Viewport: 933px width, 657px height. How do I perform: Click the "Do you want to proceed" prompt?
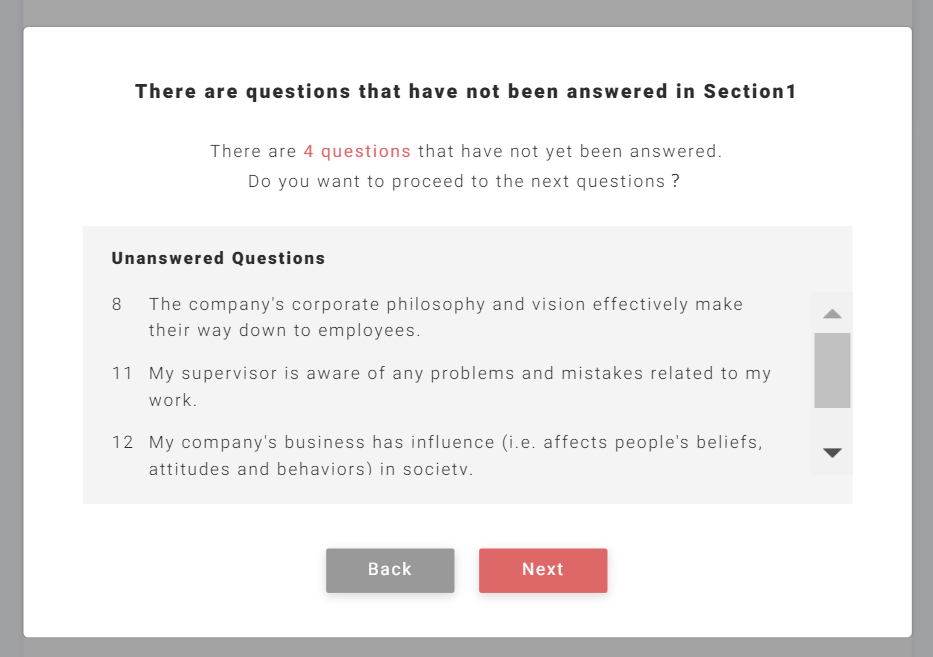point(464,182)
